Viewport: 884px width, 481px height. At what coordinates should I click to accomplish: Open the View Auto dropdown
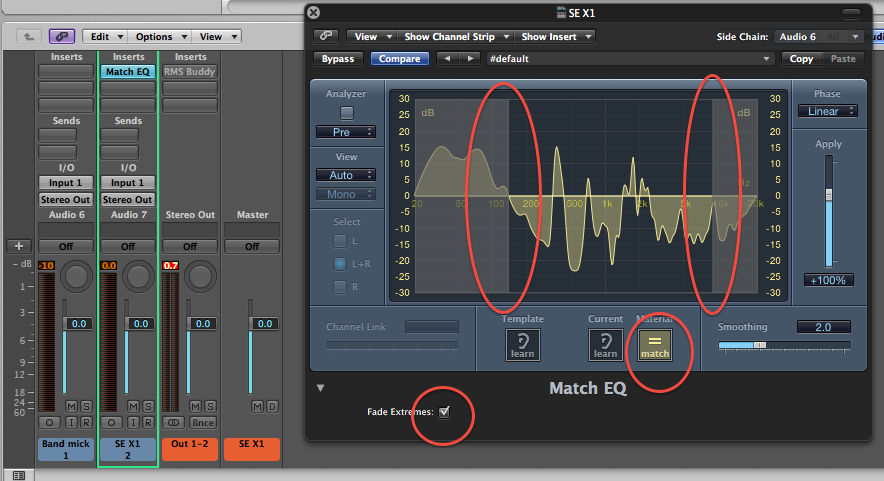[x=346, y=175]
